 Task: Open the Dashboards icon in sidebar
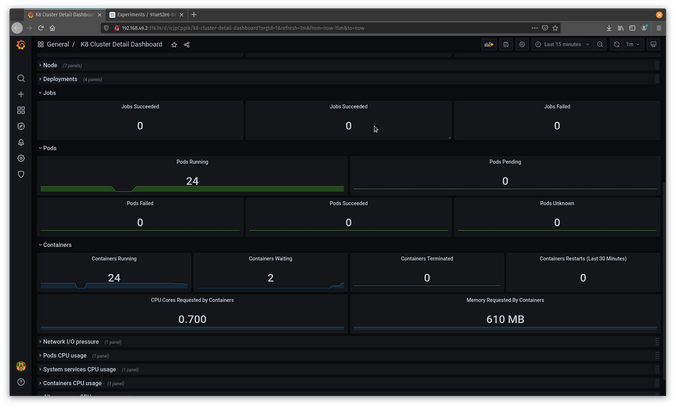click(21, 110)
